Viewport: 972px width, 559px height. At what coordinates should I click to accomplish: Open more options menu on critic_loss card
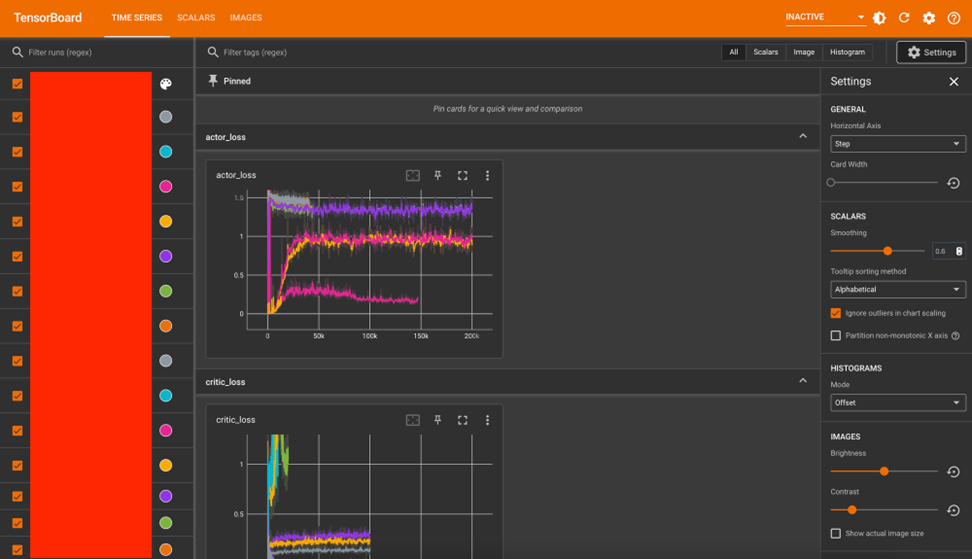click(487, 420)
